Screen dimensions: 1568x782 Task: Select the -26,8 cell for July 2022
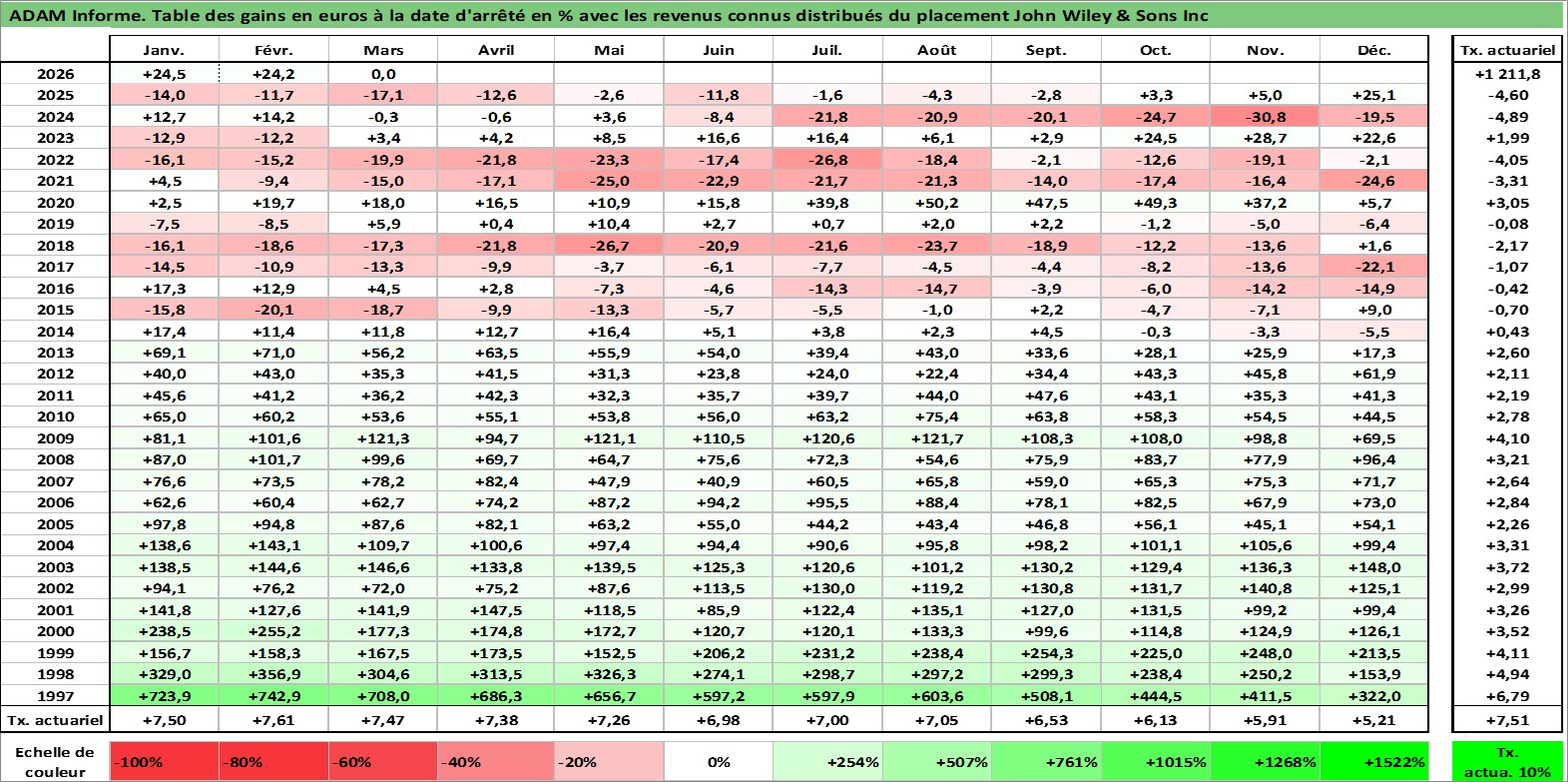(x=827, y=160)
